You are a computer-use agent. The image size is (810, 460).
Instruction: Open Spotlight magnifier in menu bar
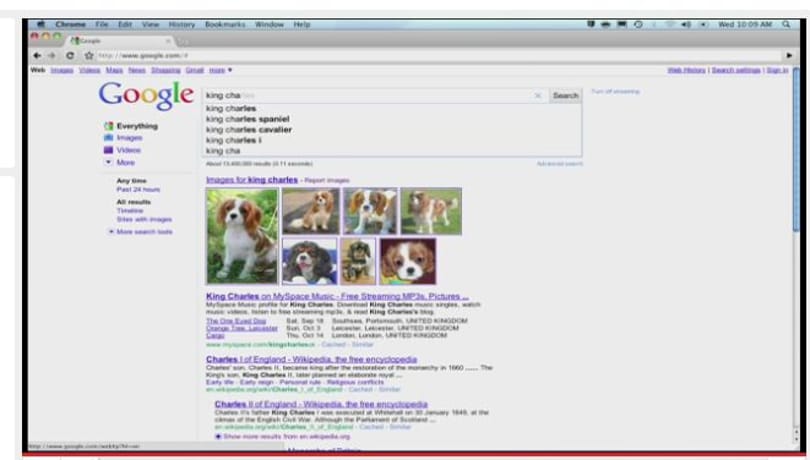(x=786, y=24)
